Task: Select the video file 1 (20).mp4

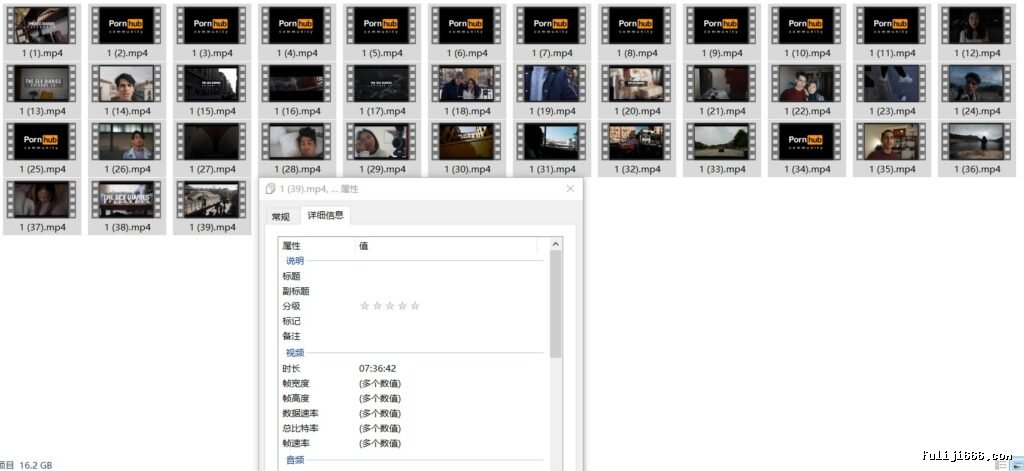Action: (x=637, y=90)
